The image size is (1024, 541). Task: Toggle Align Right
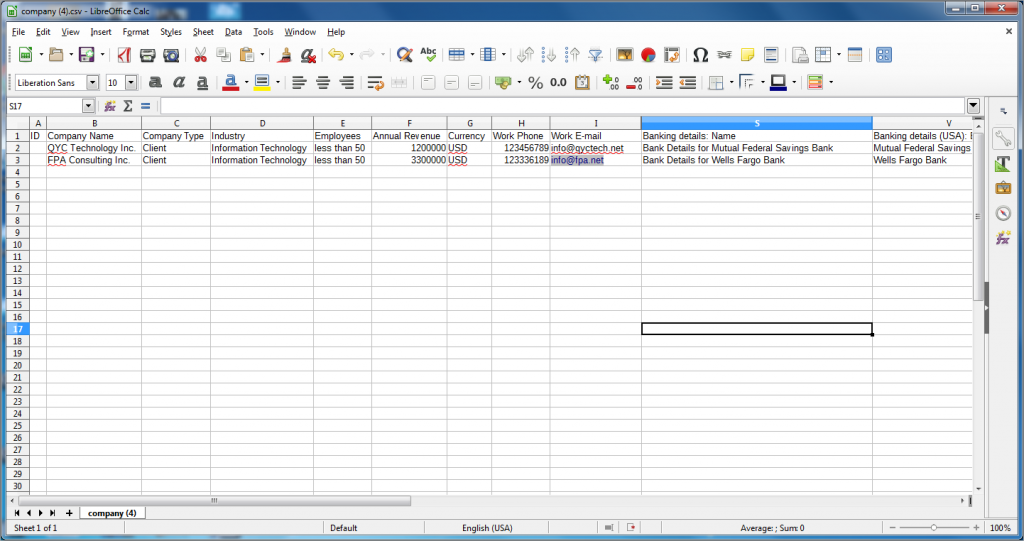coord(346,82)
